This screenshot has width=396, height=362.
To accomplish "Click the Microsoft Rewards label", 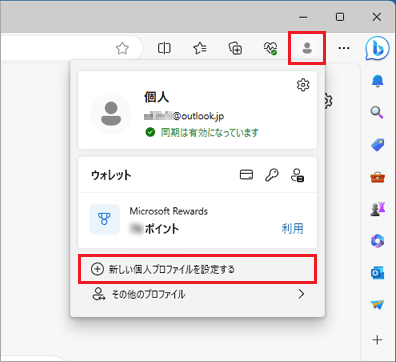I will click(x=168, y=211).
